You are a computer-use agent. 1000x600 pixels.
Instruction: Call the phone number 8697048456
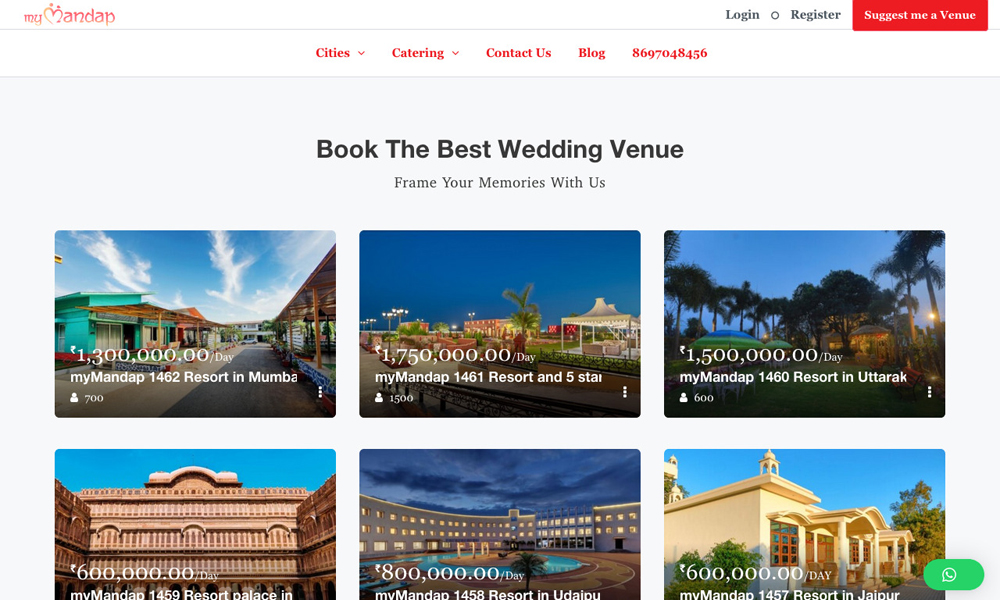670,53
